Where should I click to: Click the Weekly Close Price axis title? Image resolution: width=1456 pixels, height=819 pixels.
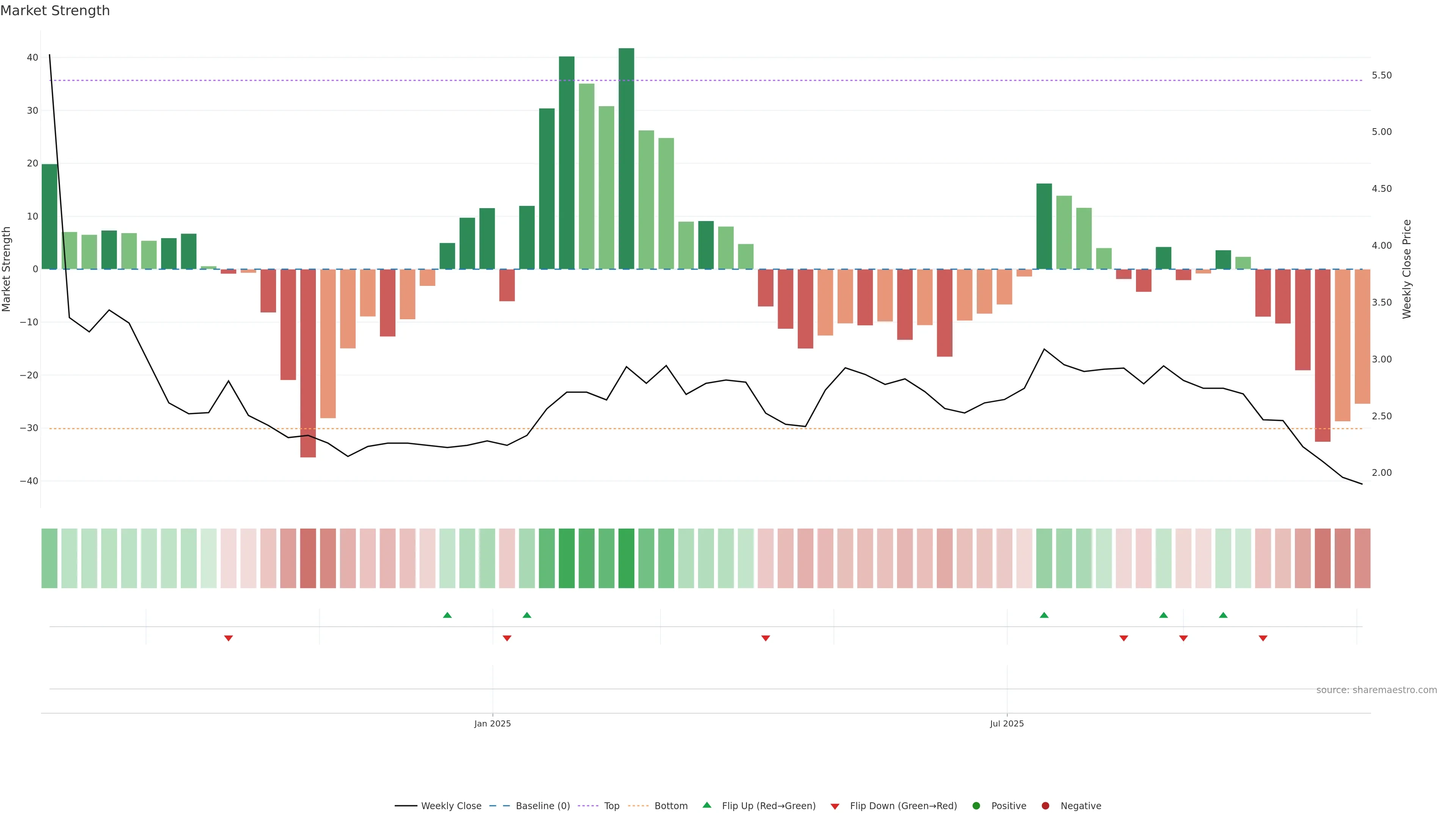[1407, 269]
